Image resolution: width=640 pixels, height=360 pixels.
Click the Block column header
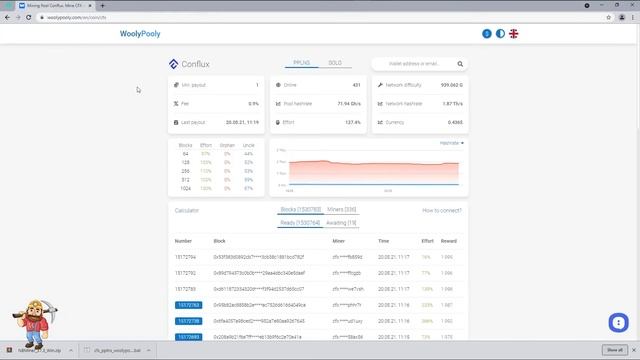click(x=219, y=241)
